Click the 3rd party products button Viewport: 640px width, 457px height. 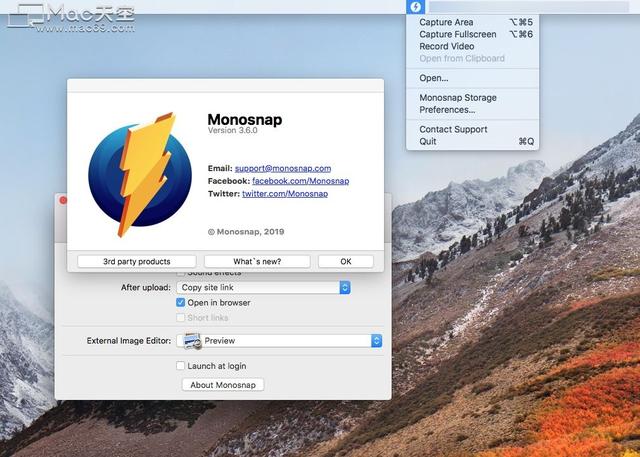coord(137,262)
